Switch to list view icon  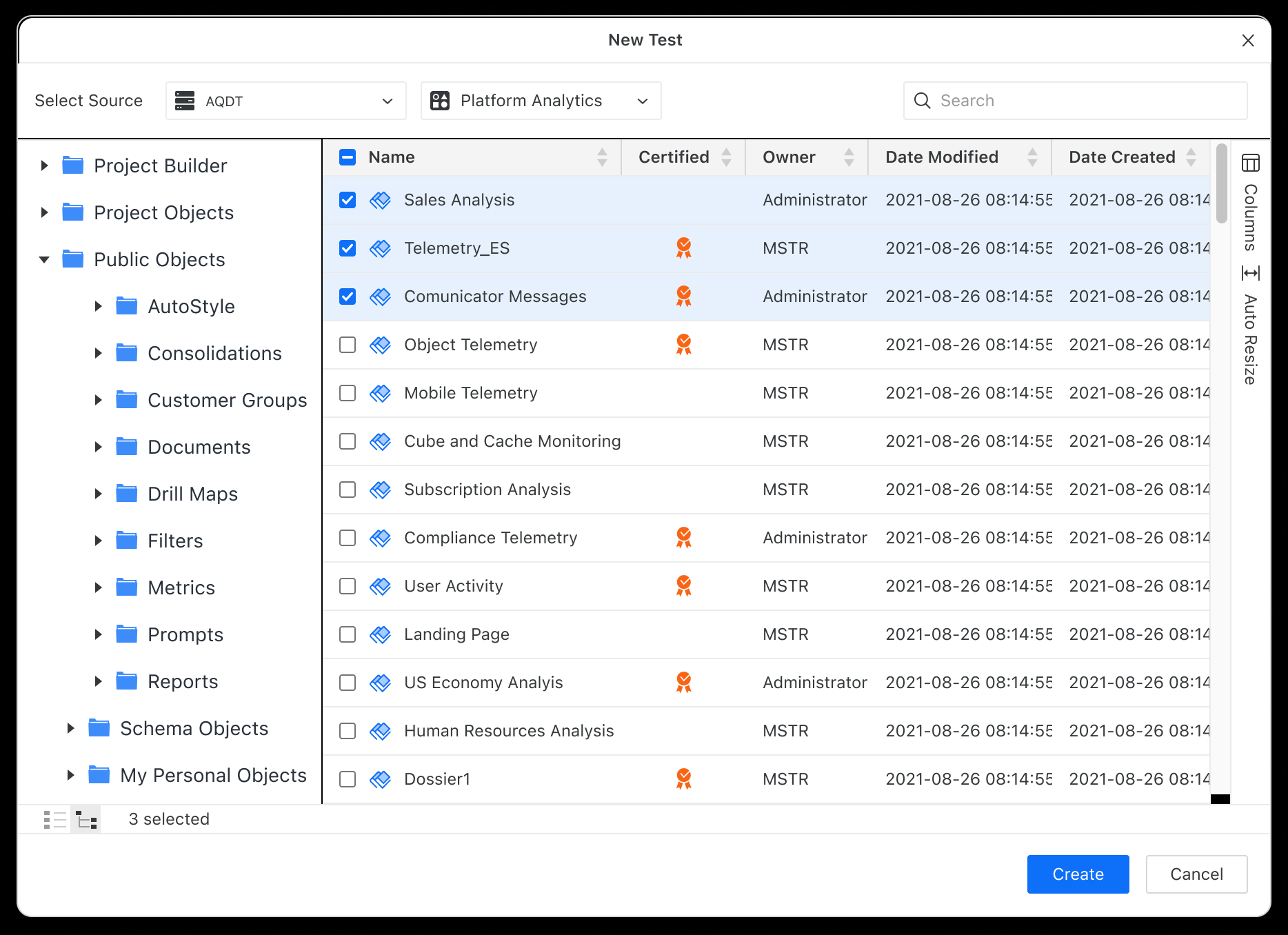coord(55,819)
